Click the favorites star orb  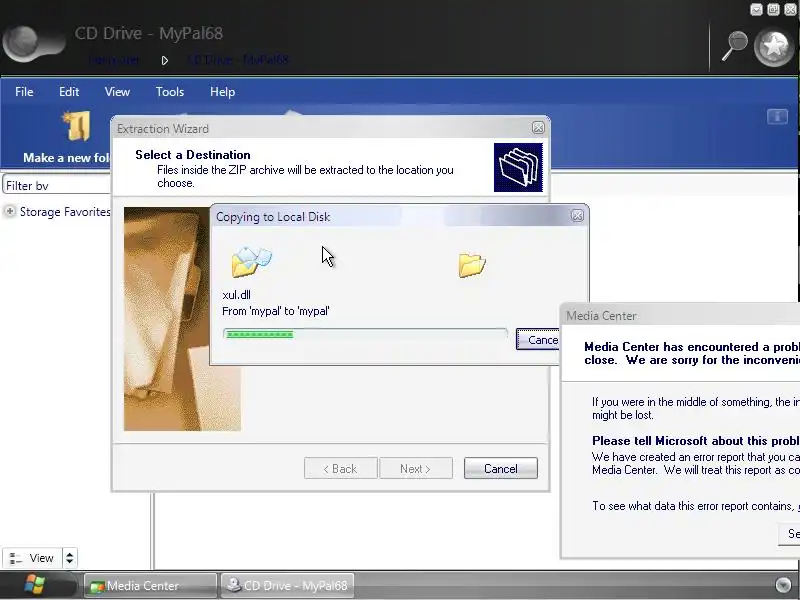774,47
